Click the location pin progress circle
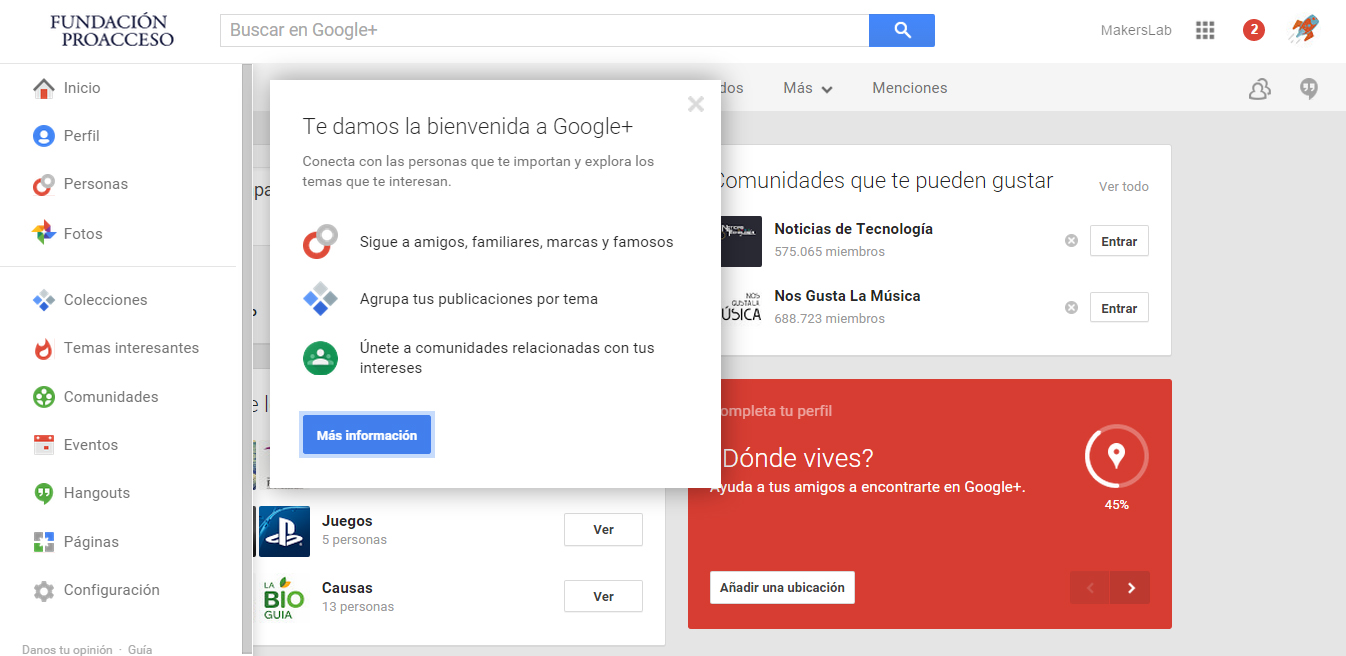The height and width of the screenshot is (656, 1346). click(1116, 457)
